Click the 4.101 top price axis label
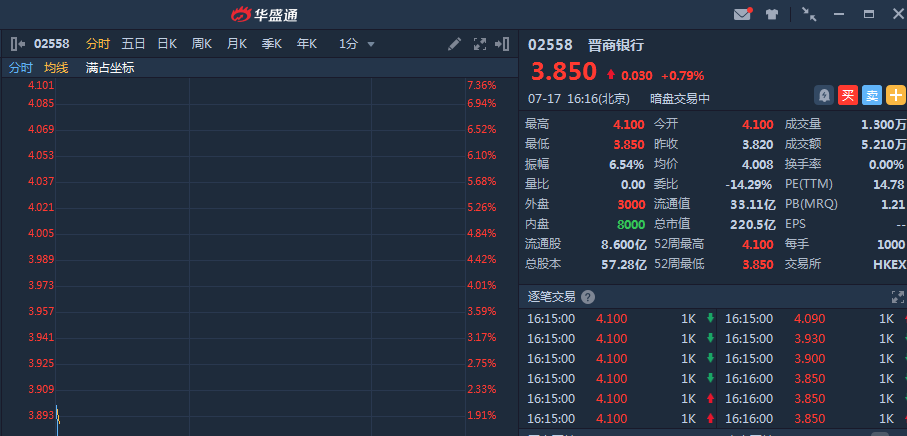 pos(41,86)
